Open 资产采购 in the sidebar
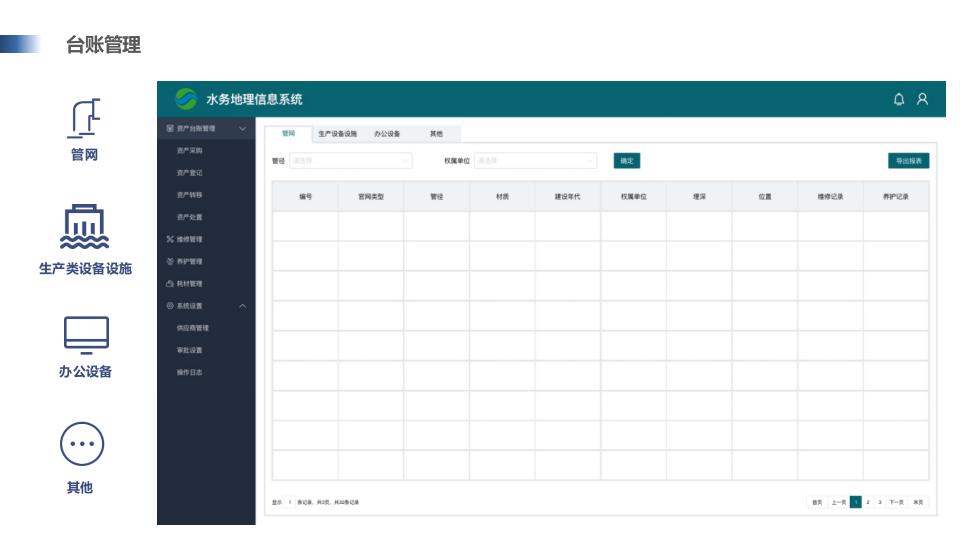Image resolution: width=960 pixels, height=540 pixels. coord(189,151)
